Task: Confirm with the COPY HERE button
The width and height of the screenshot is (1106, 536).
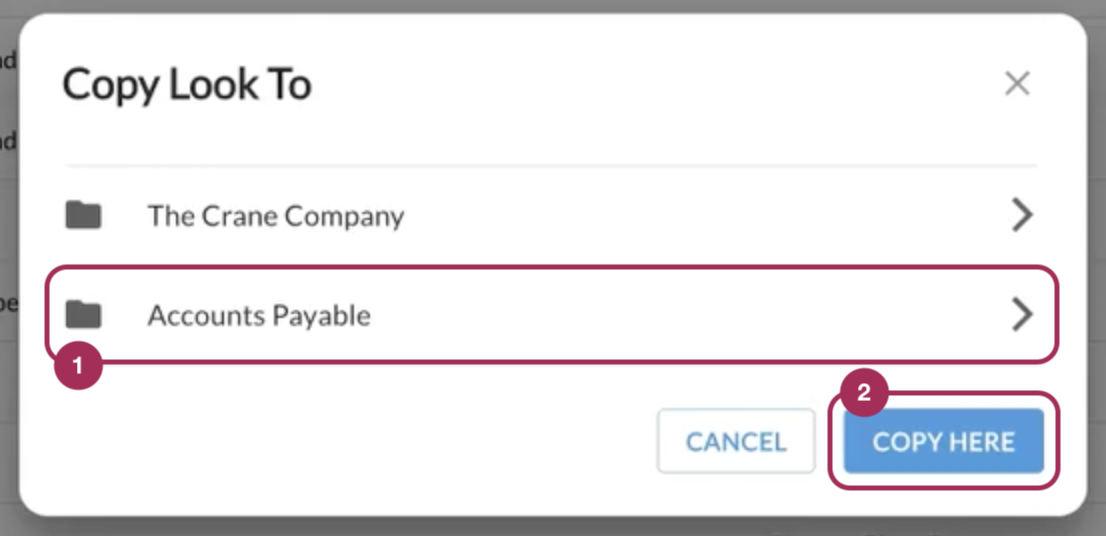Action: pos(944,441)
